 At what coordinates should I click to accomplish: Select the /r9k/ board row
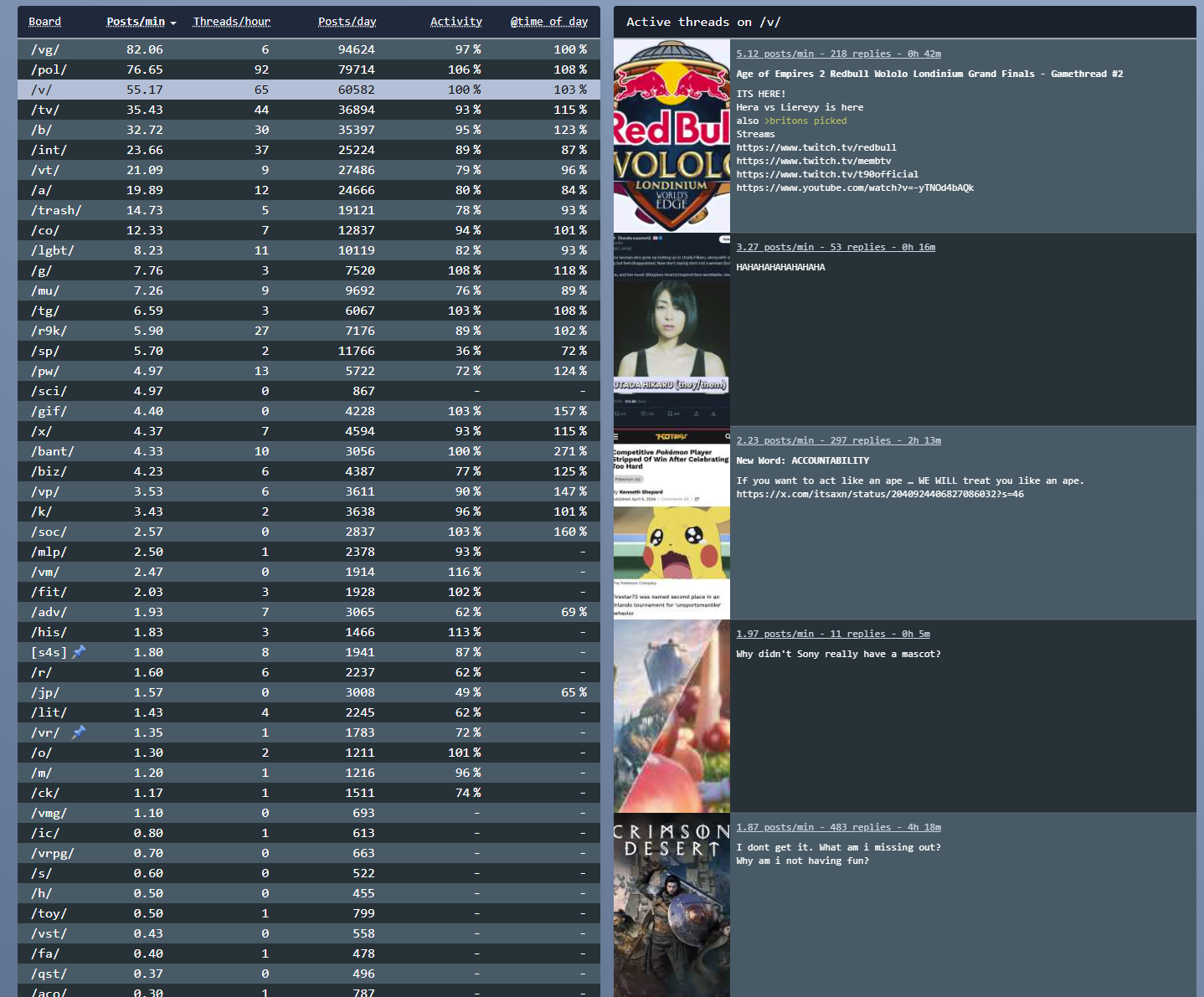coord(309,331)
